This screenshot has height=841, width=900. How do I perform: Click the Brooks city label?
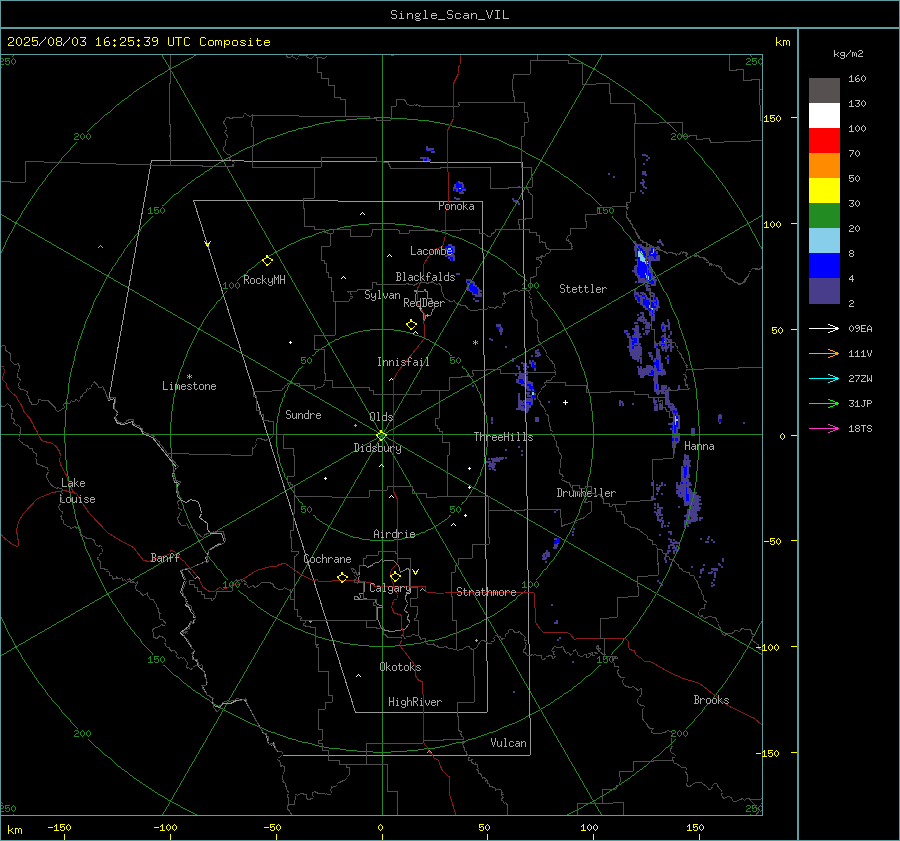(711, 700)
